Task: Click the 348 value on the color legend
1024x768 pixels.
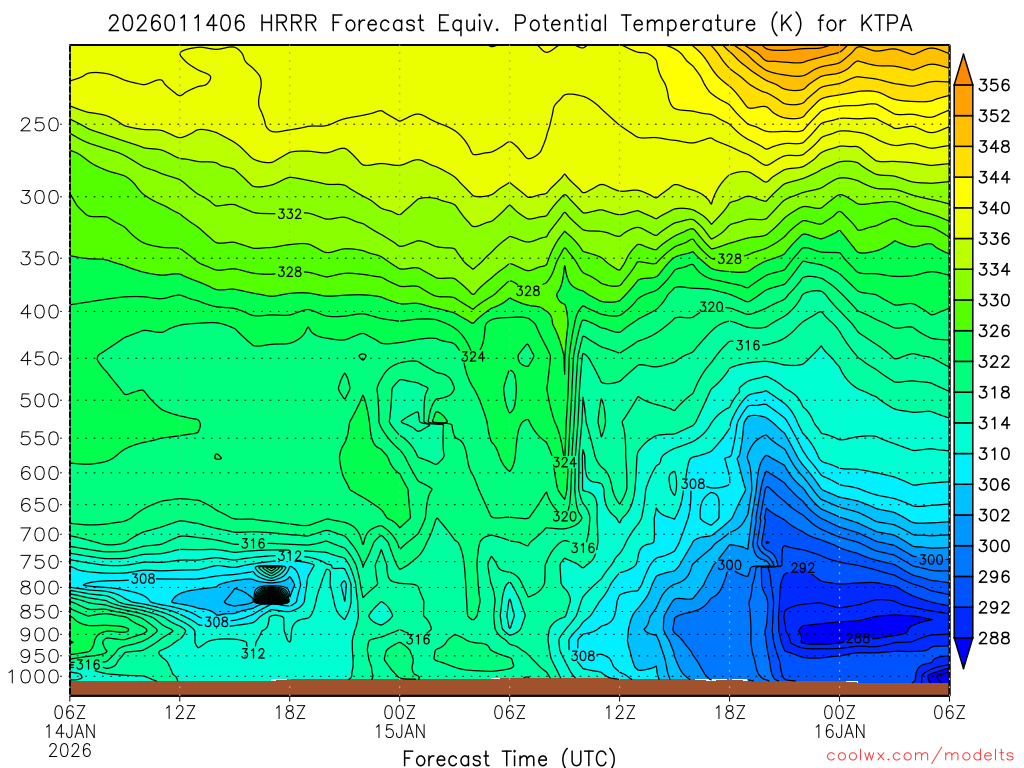Action: pyautogui.click(x=994, y=147)
